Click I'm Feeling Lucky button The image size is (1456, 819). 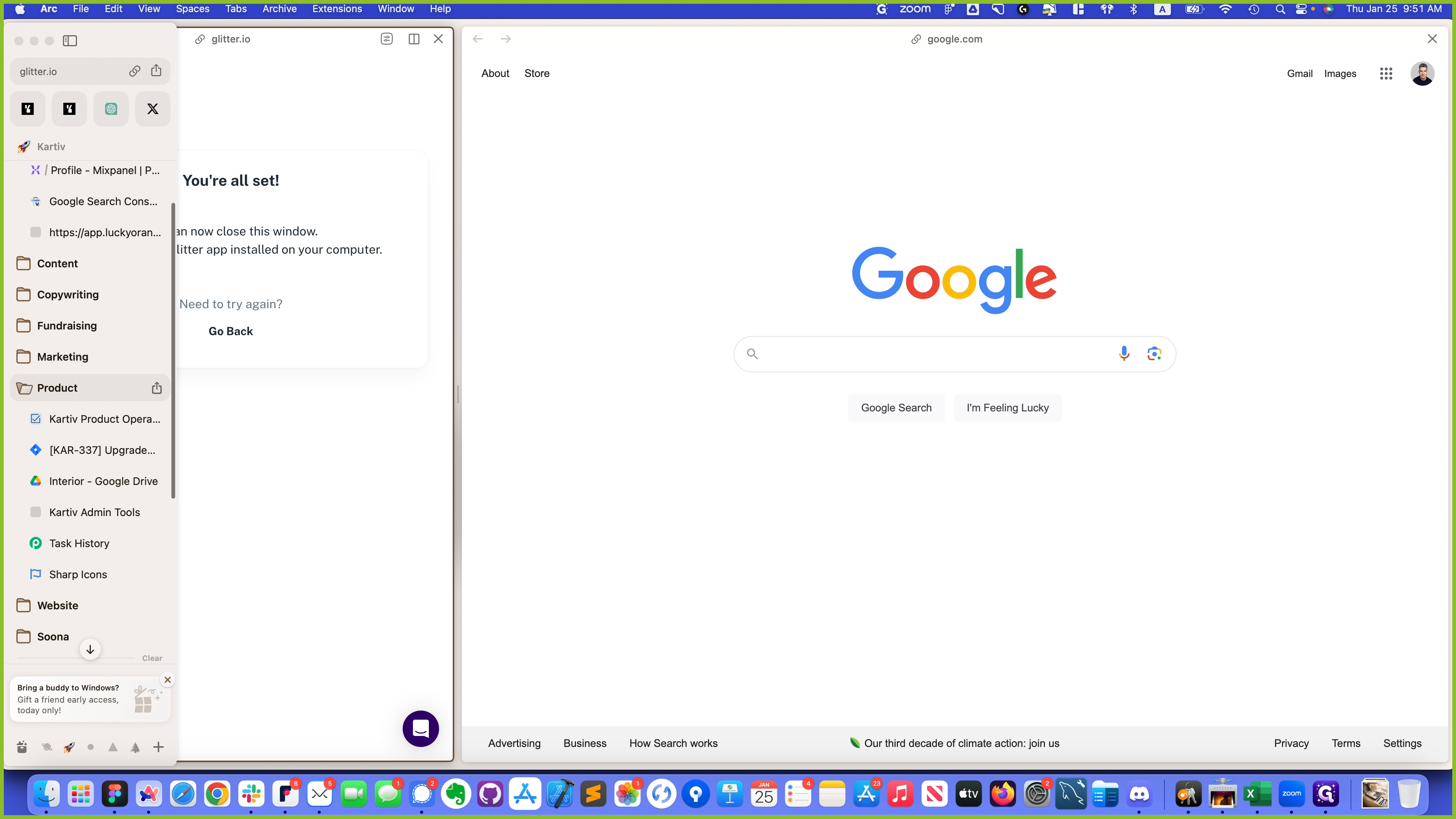click(x=1007, y=408)
